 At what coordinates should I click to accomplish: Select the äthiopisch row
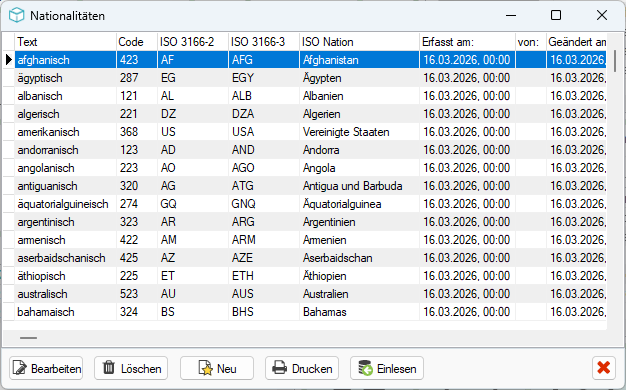311,275
